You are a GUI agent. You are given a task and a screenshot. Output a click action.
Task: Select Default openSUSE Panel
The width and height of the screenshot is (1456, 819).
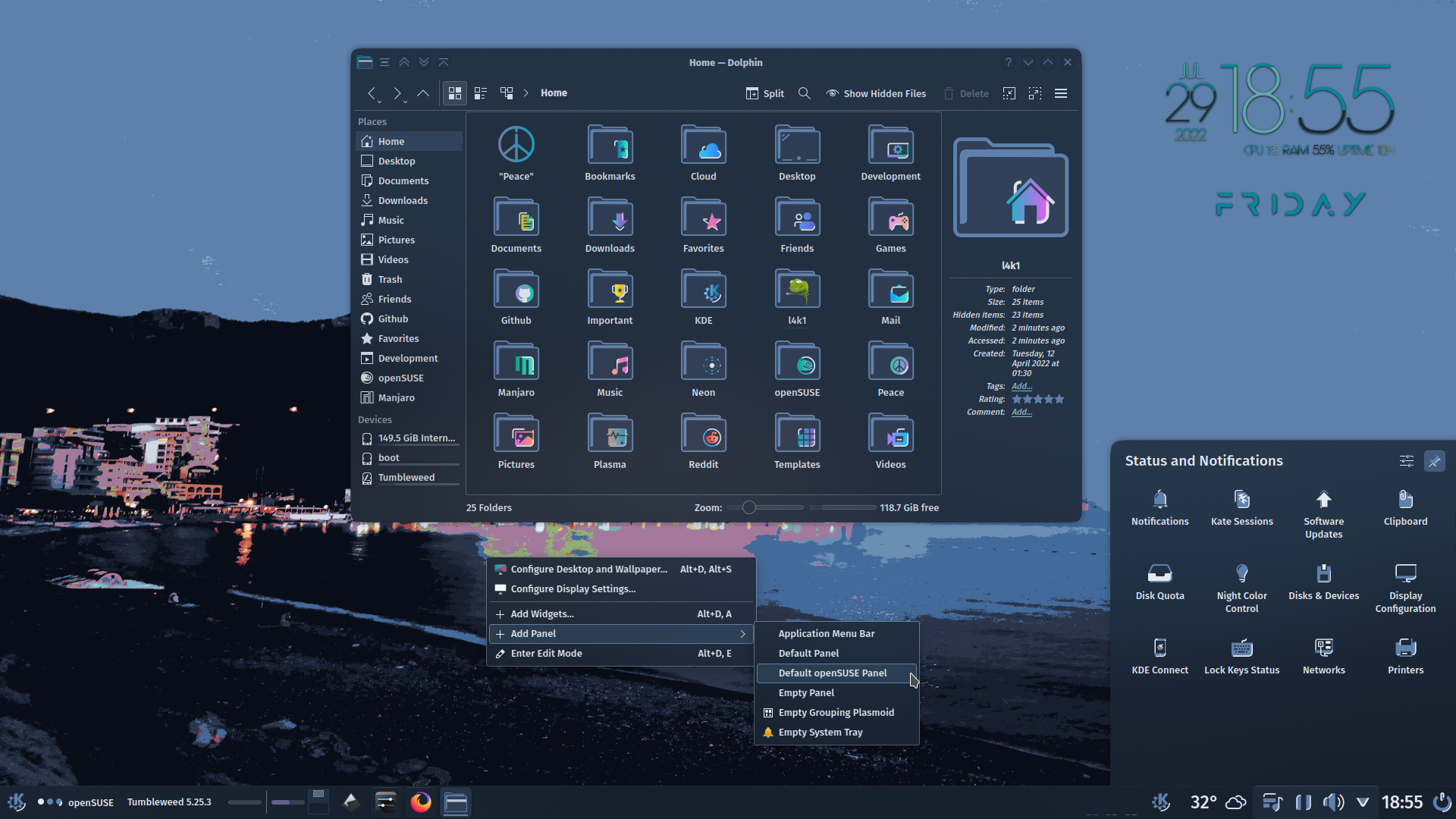click(837, 673)
